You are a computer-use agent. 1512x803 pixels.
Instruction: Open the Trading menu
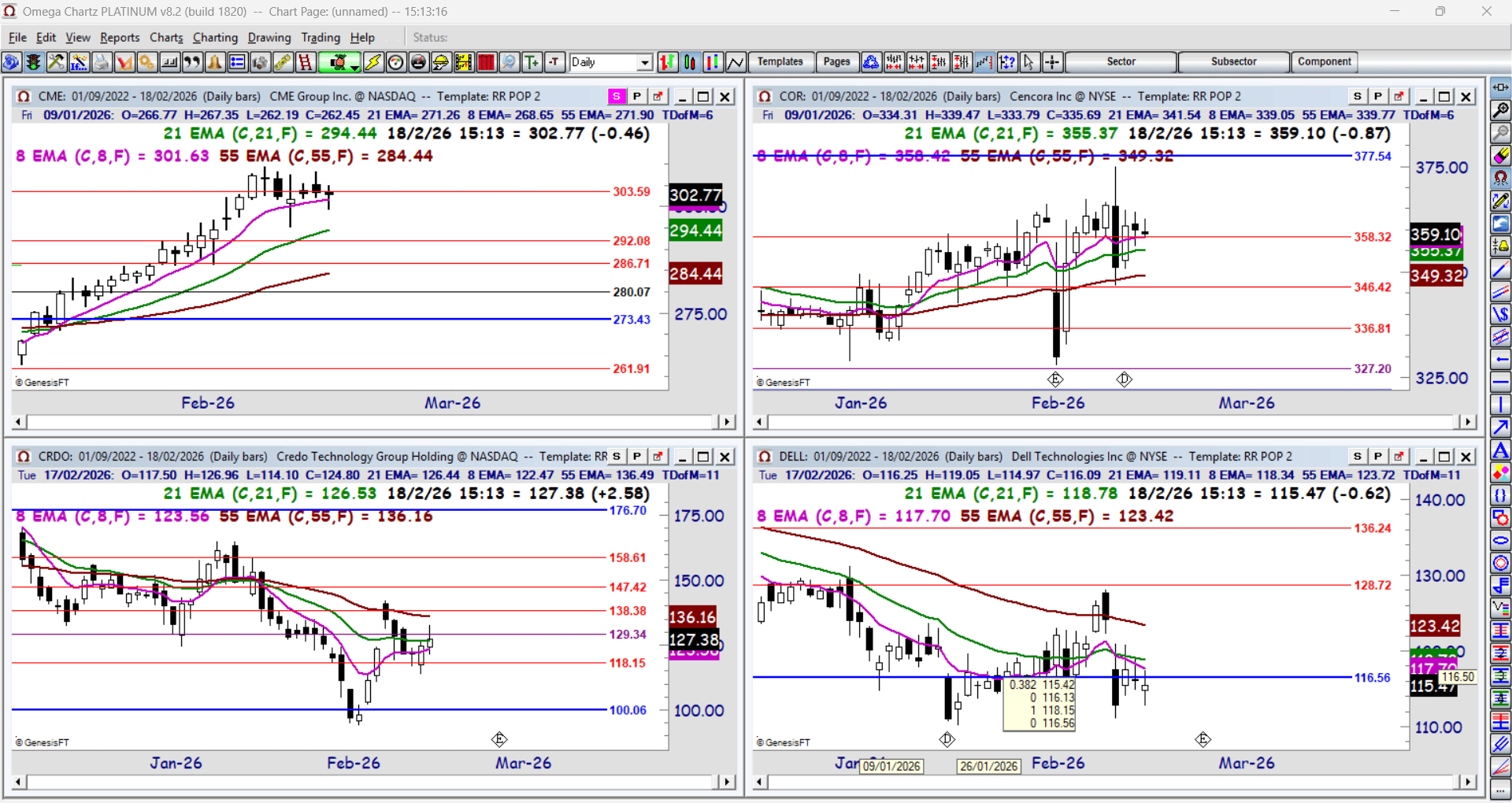click(x=321, y=37)
